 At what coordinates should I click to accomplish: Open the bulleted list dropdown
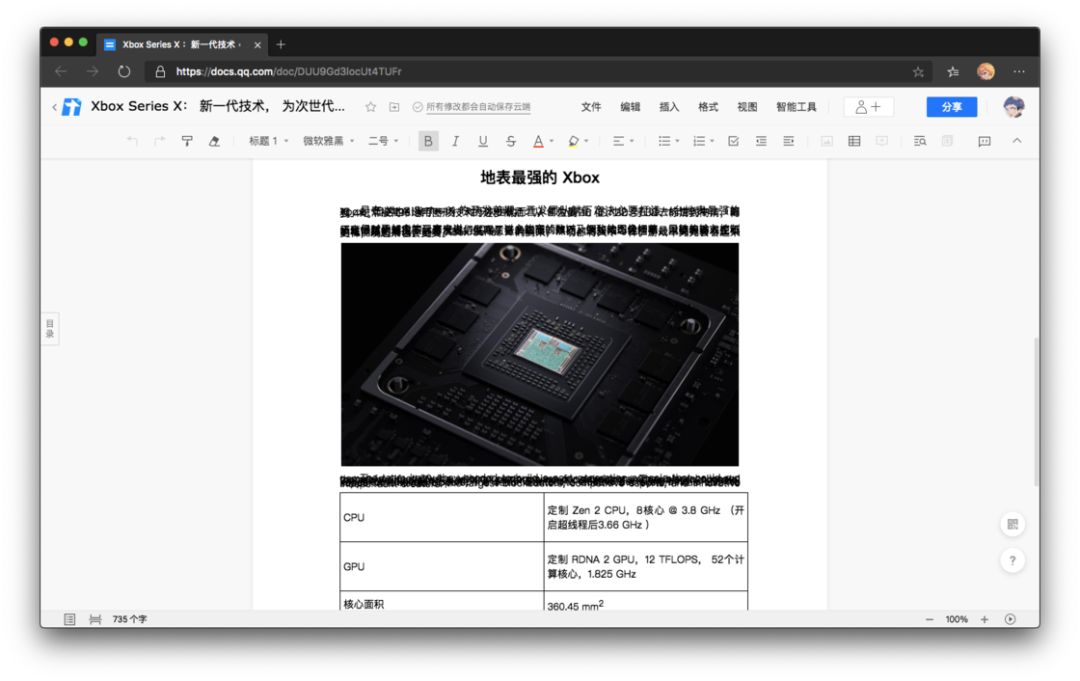click(x=668, y=141)
